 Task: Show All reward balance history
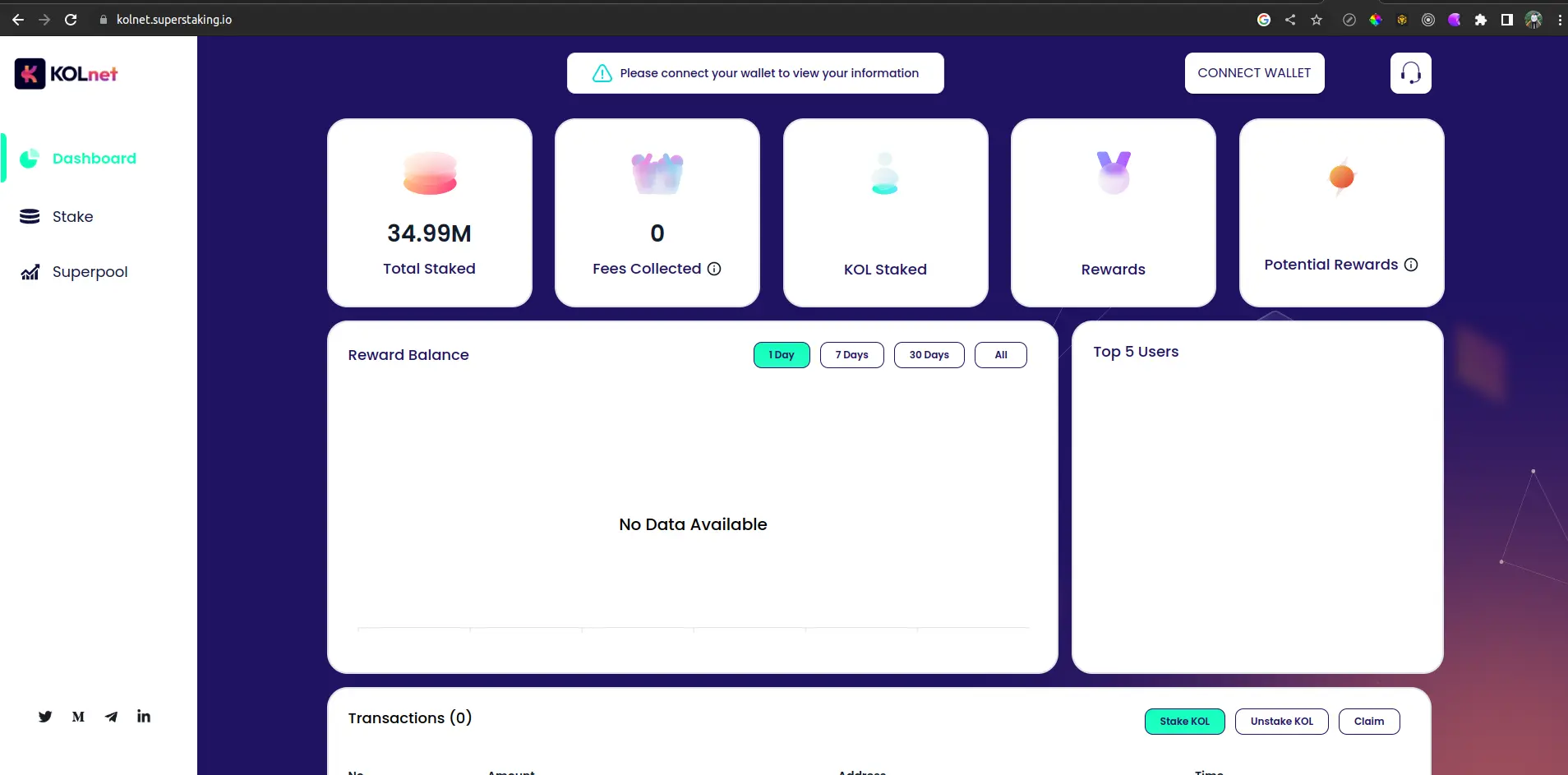[1000, 355]
